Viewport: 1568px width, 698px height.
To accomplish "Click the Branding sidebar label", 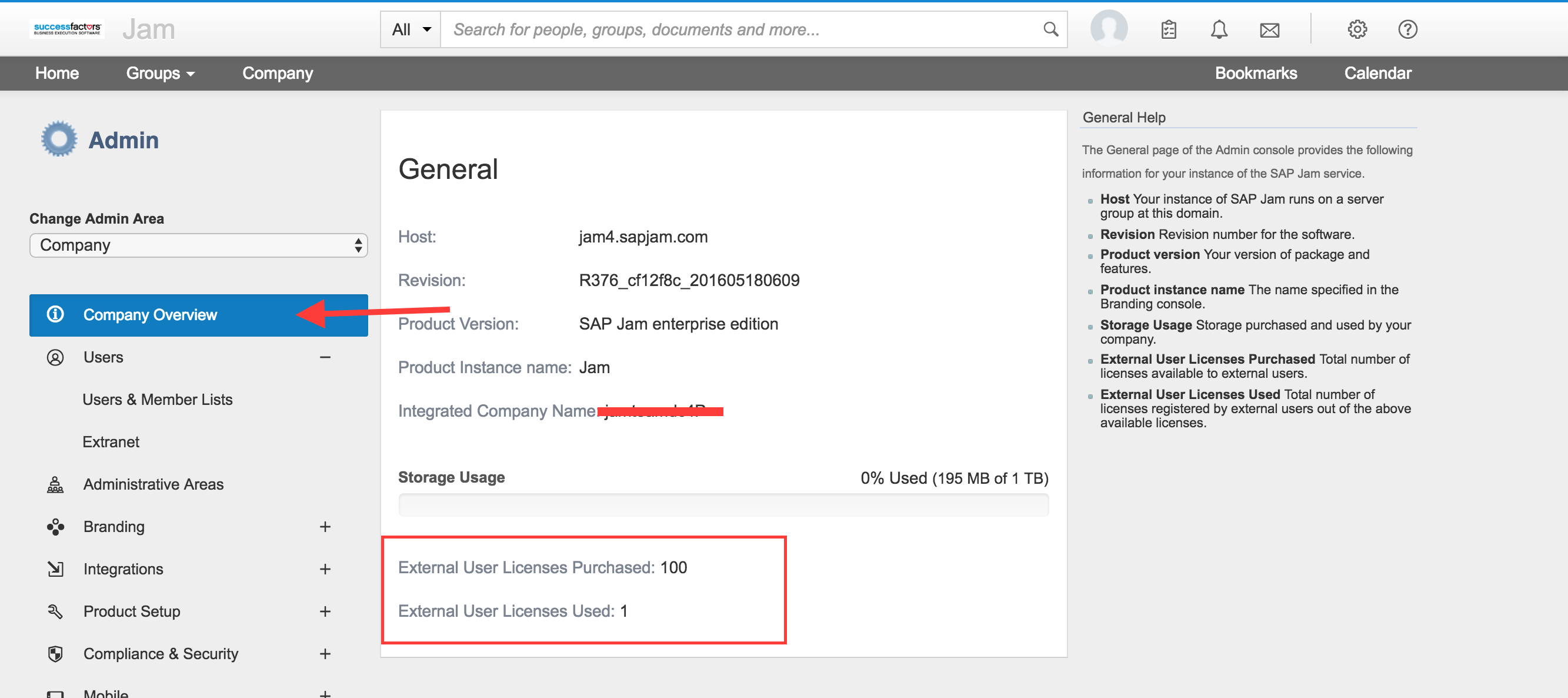I will 114,526.
